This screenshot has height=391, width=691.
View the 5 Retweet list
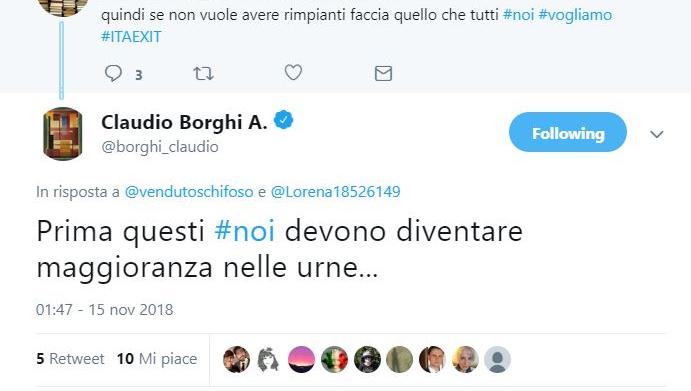coord(70,359)
